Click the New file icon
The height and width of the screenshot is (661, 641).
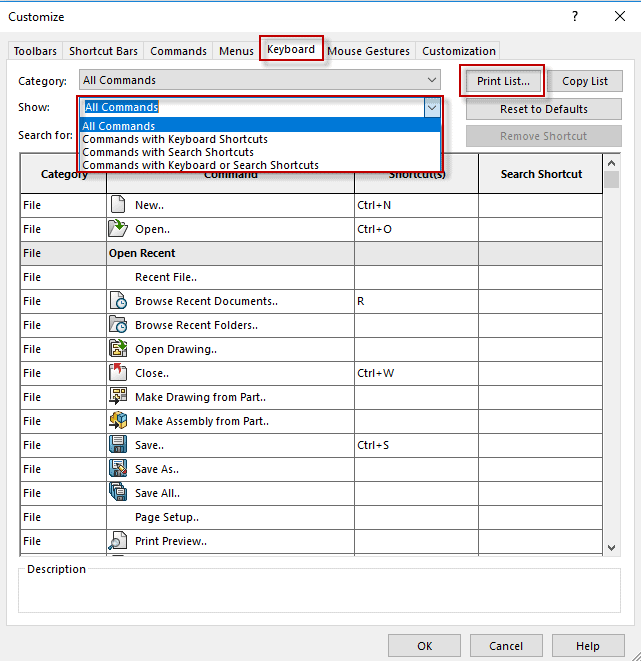pyautogui.click(x=118, y=205)
